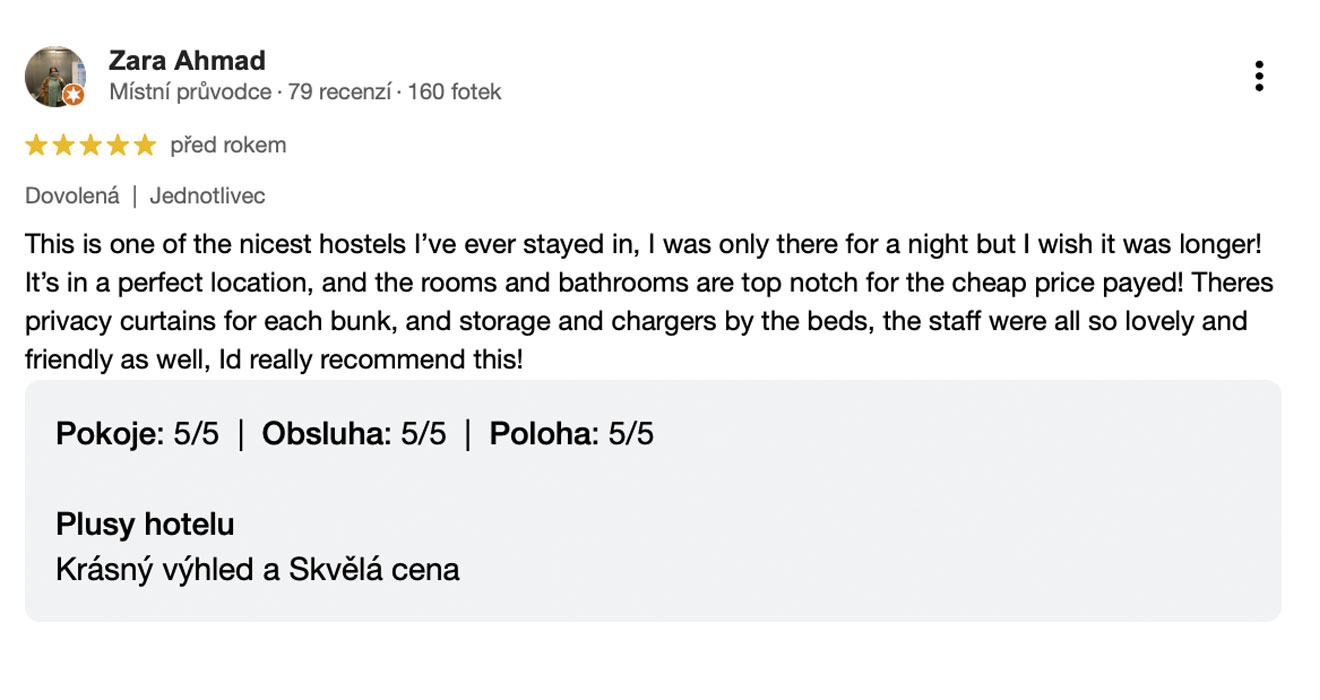Click the Obsluha 5/5 rating

354,434
